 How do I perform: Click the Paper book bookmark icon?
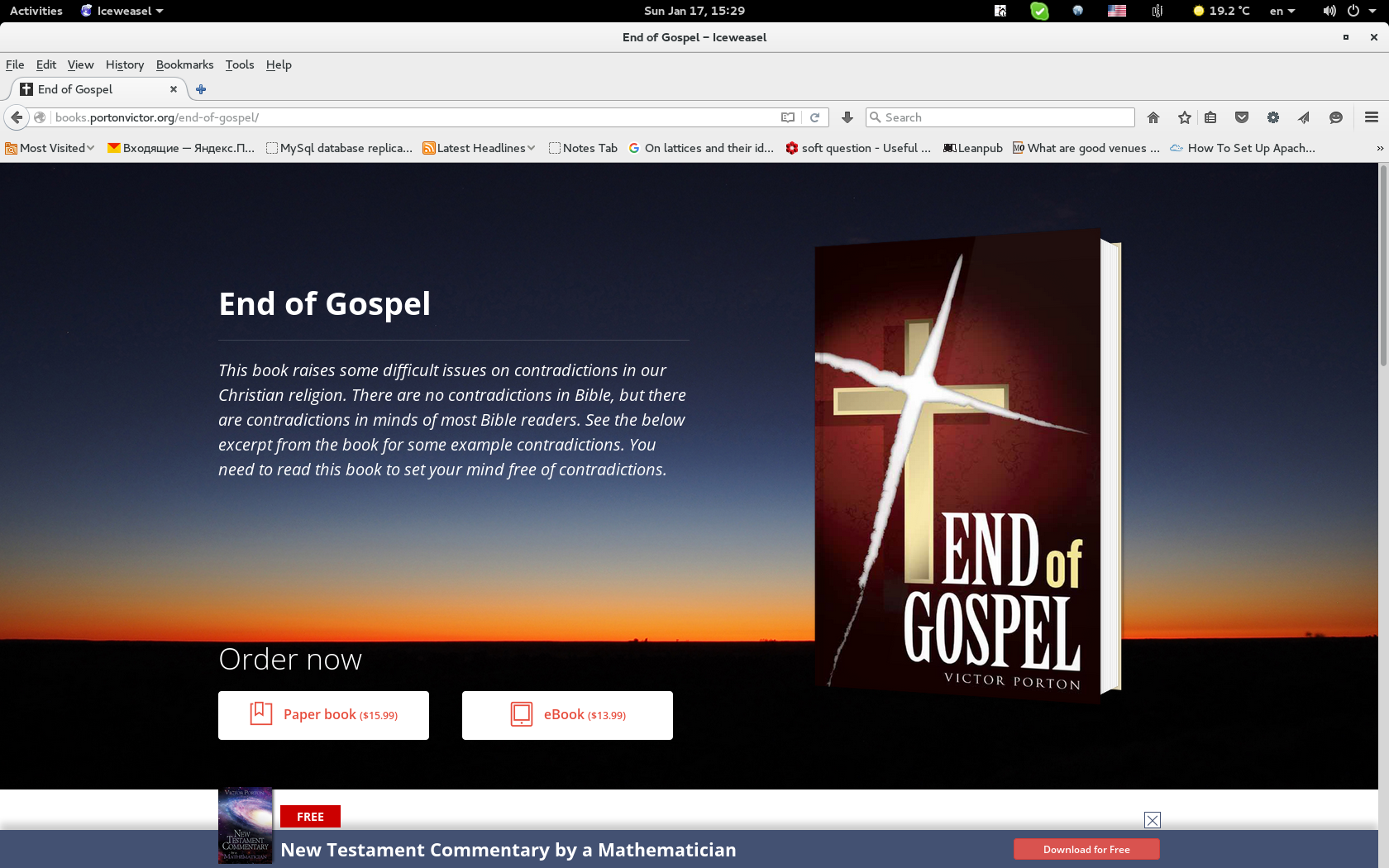coord(261,713)
